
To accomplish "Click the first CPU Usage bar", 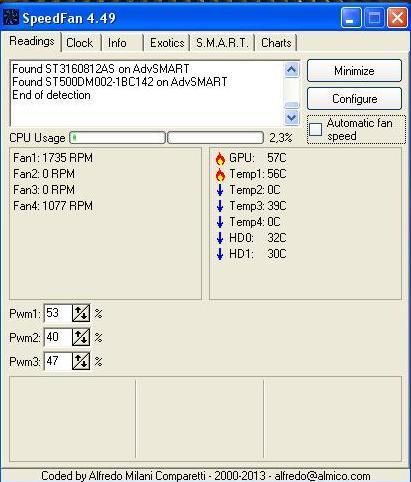I will click(x=117, y=138).
